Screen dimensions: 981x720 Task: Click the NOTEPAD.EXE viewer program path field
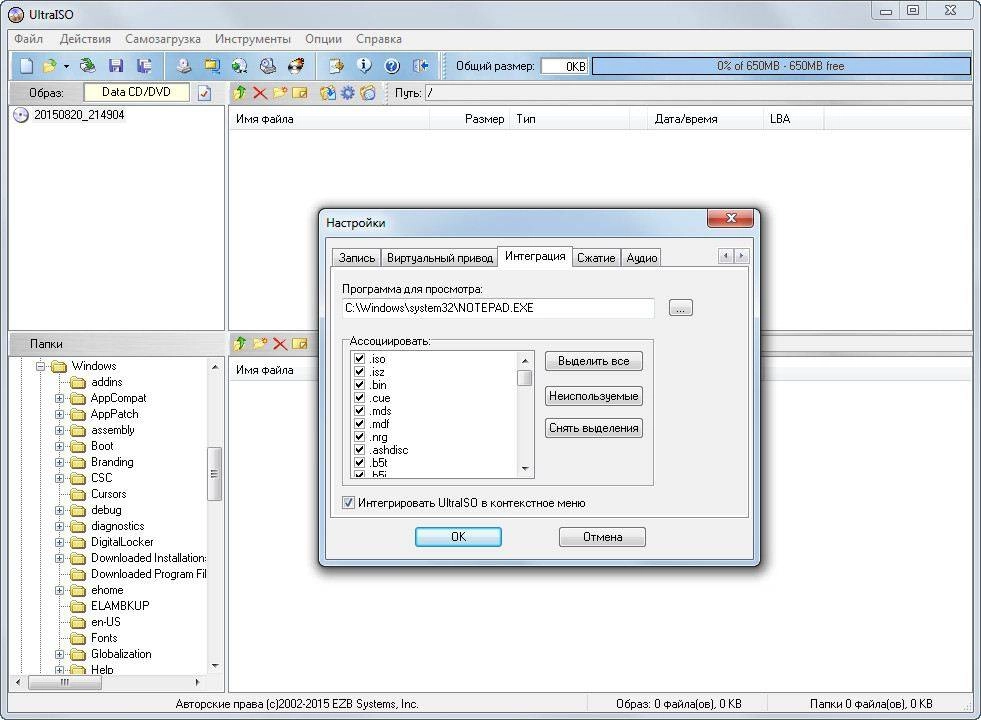(498, 308)
